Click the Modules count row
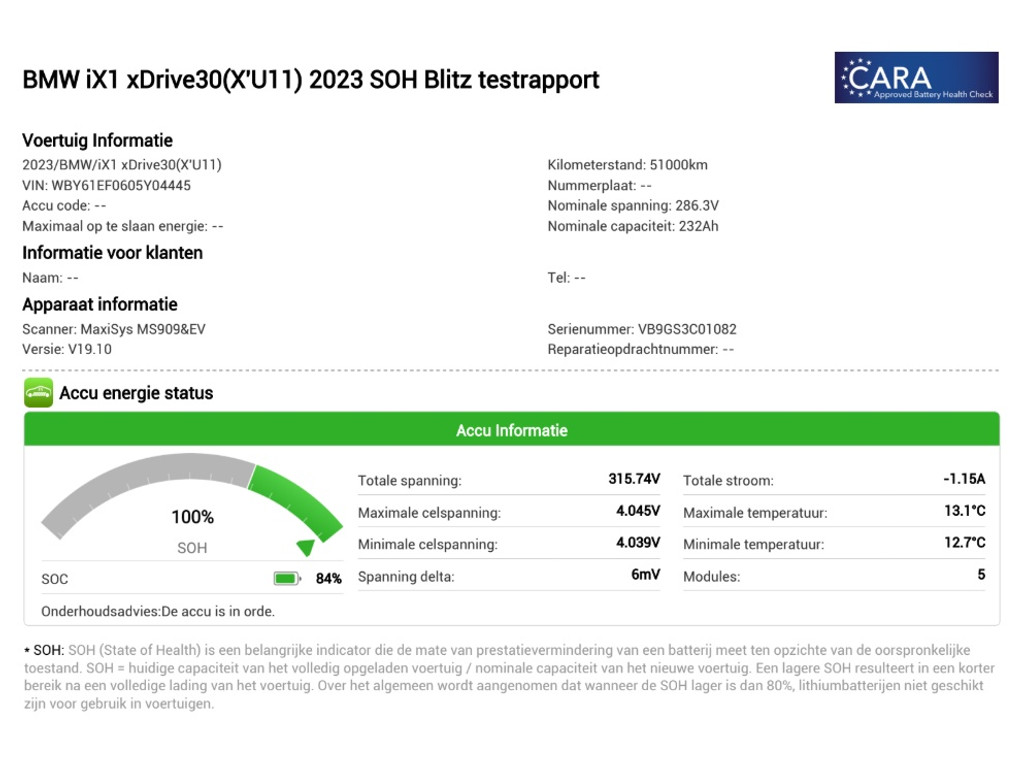Screen dimensions: 1024x768 [x=833, y=577]
